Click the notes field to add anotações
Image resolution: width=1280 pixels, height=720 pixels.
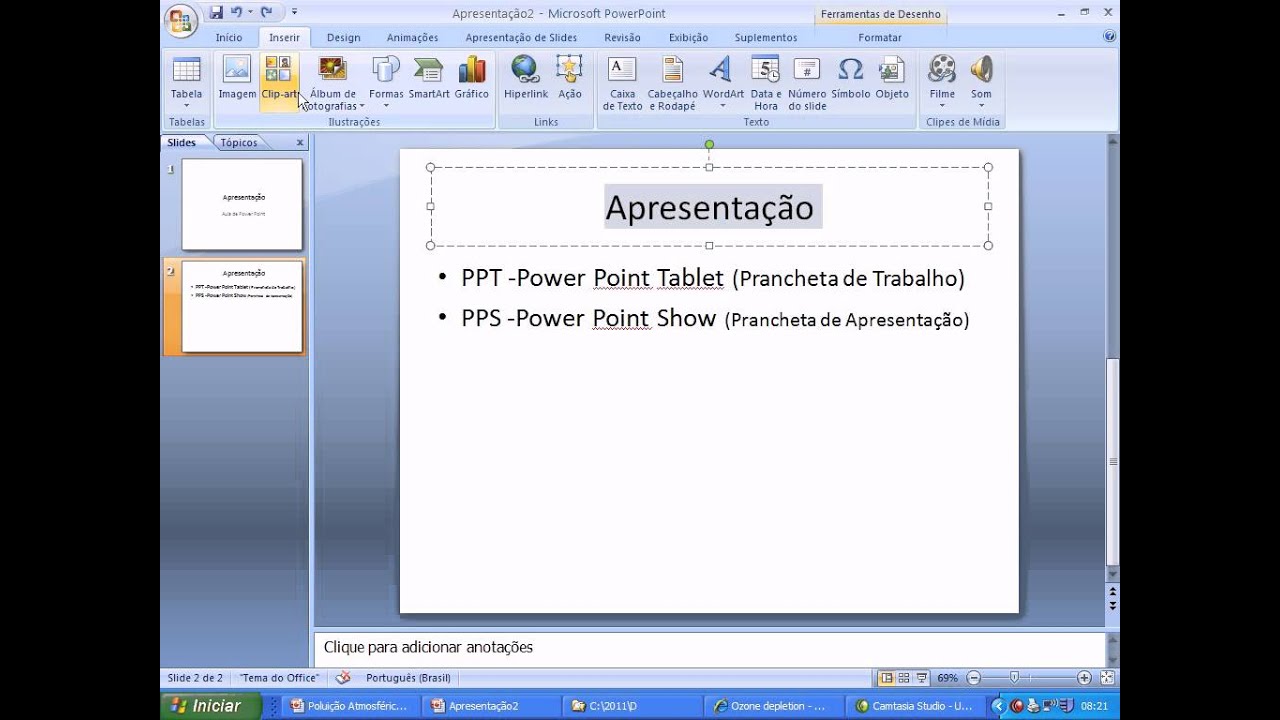point(709,647)
